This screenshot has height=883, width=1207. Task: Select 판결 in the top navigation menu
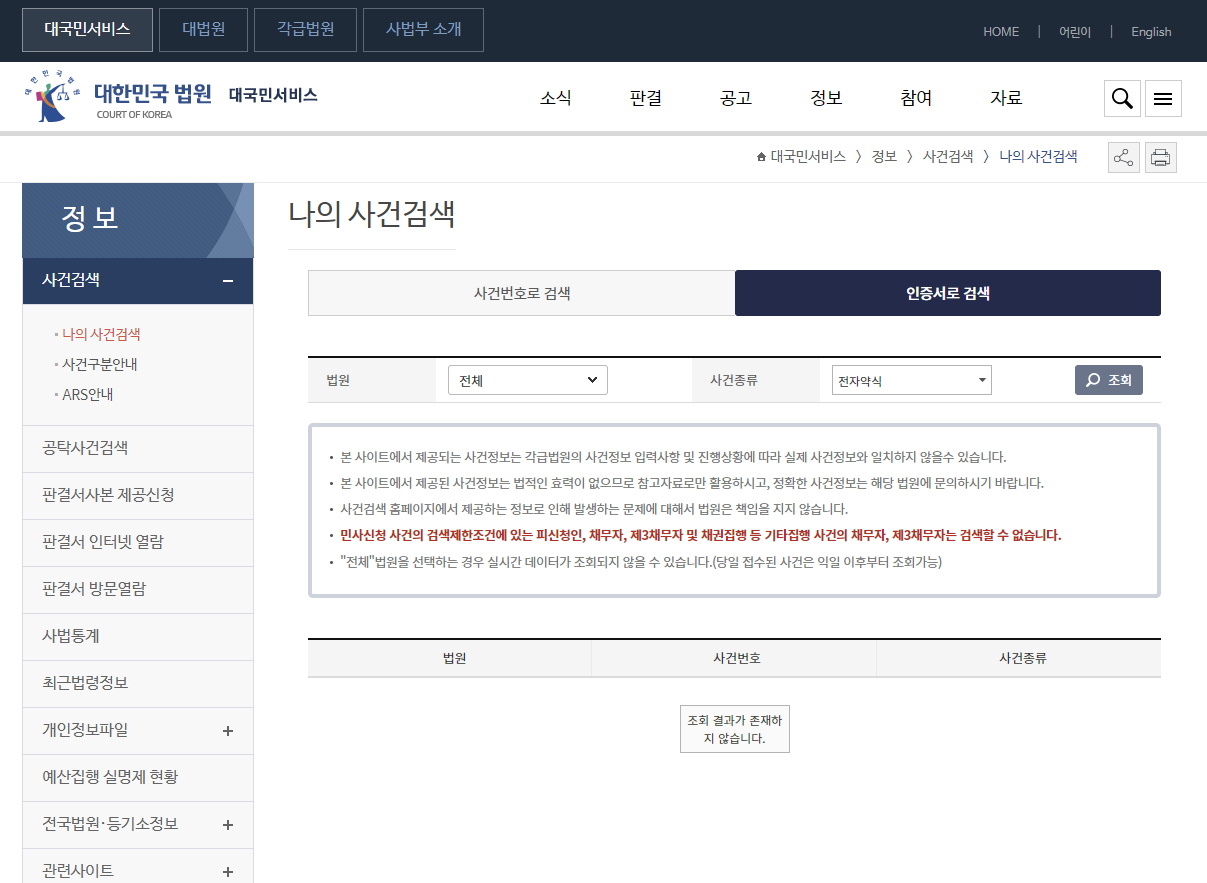(645, 98)
